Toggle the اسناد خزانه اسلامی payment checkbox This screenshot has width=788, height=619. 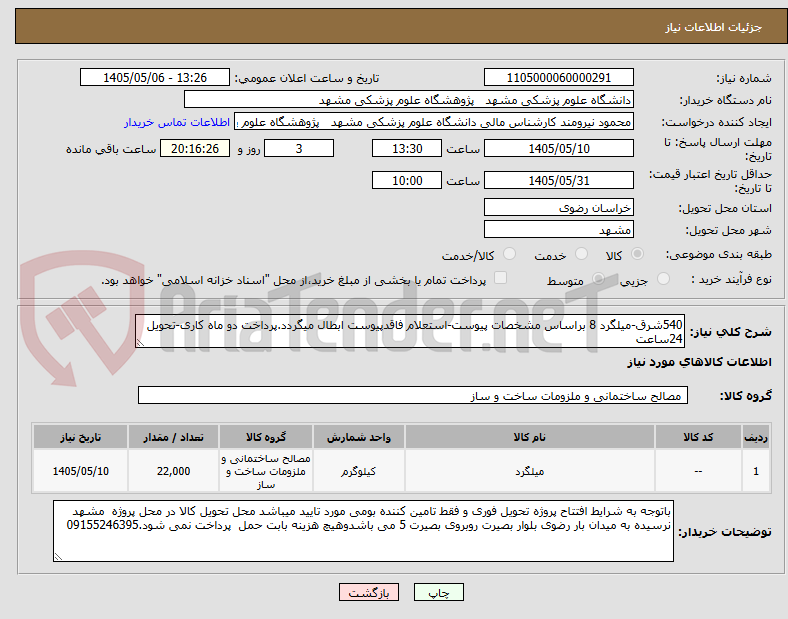[x=501, y=278]
